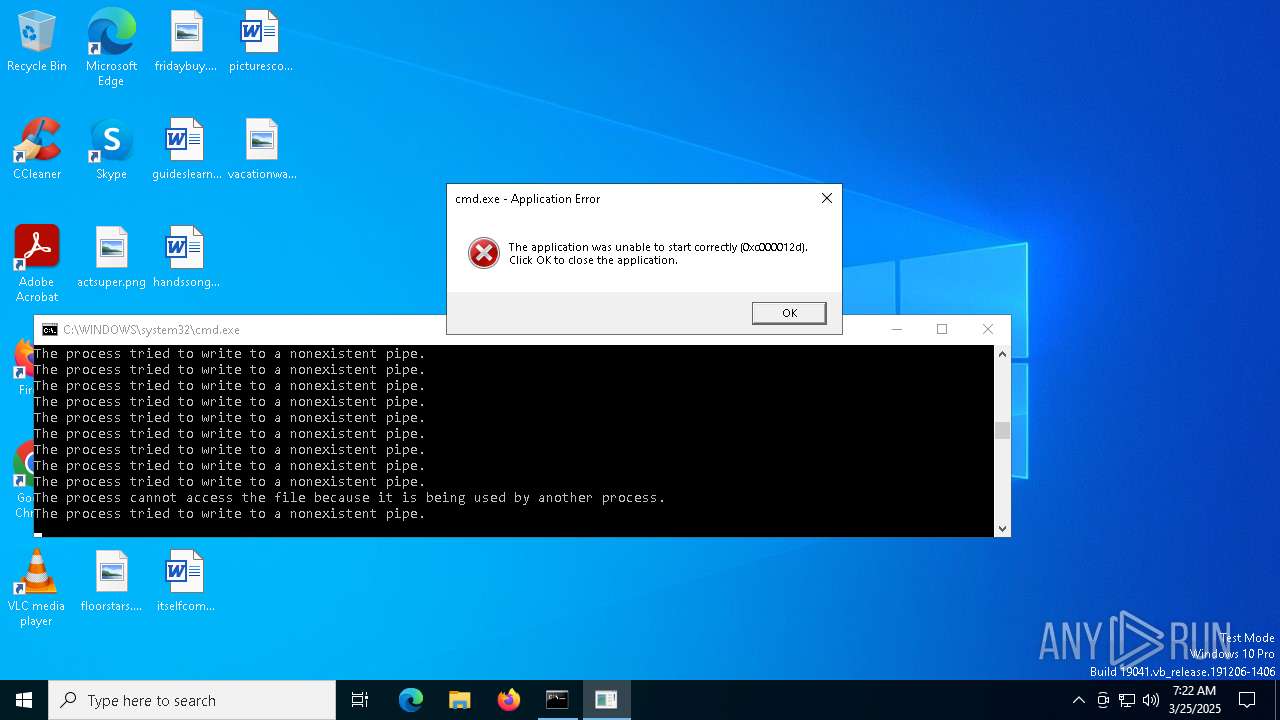The height and width of the screenshot is (720, 1280).
Task: Open Microsoft Edge desktop shortcut
Action: [111, 47]
